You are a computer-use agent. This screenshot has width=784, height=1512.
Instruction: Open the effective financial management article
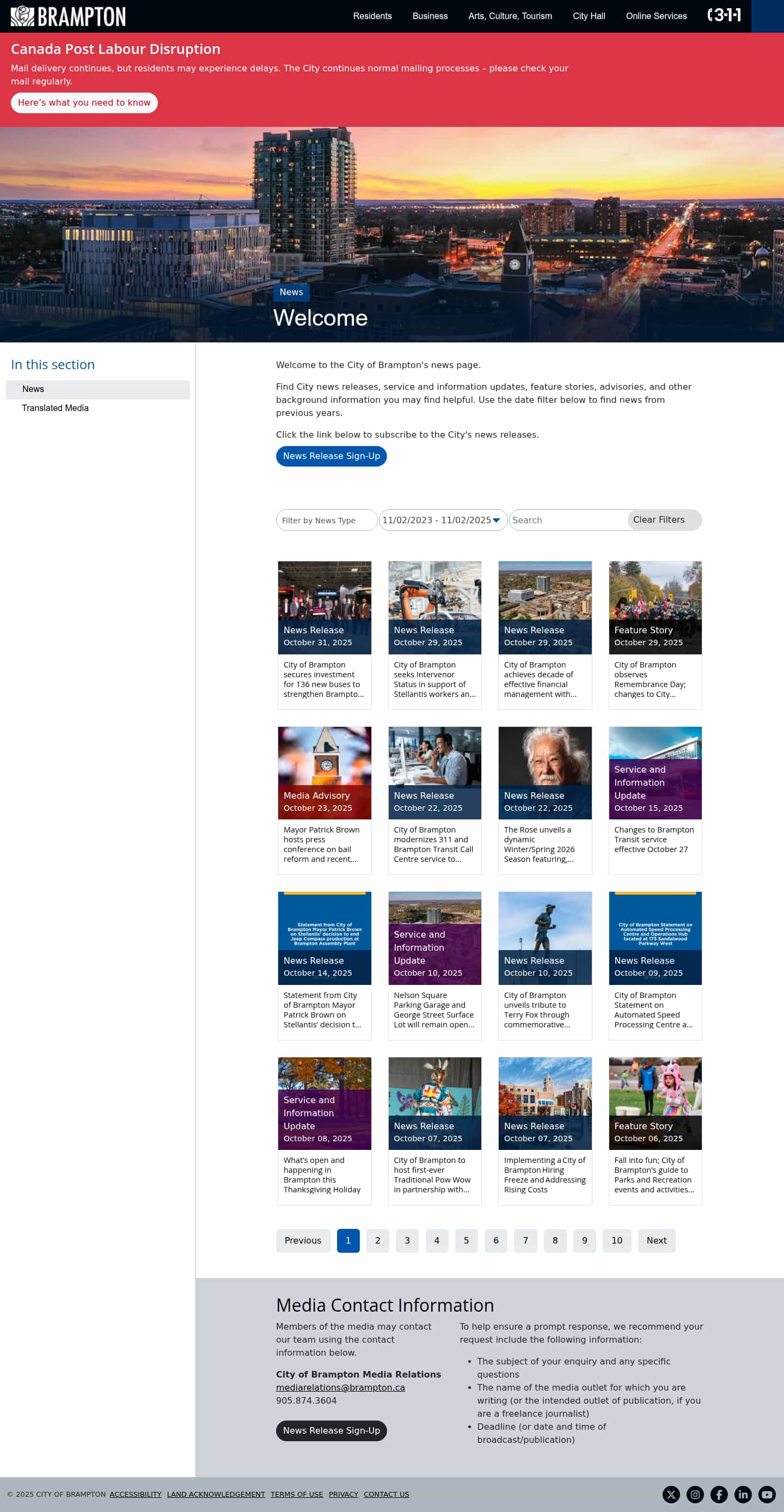545,635
